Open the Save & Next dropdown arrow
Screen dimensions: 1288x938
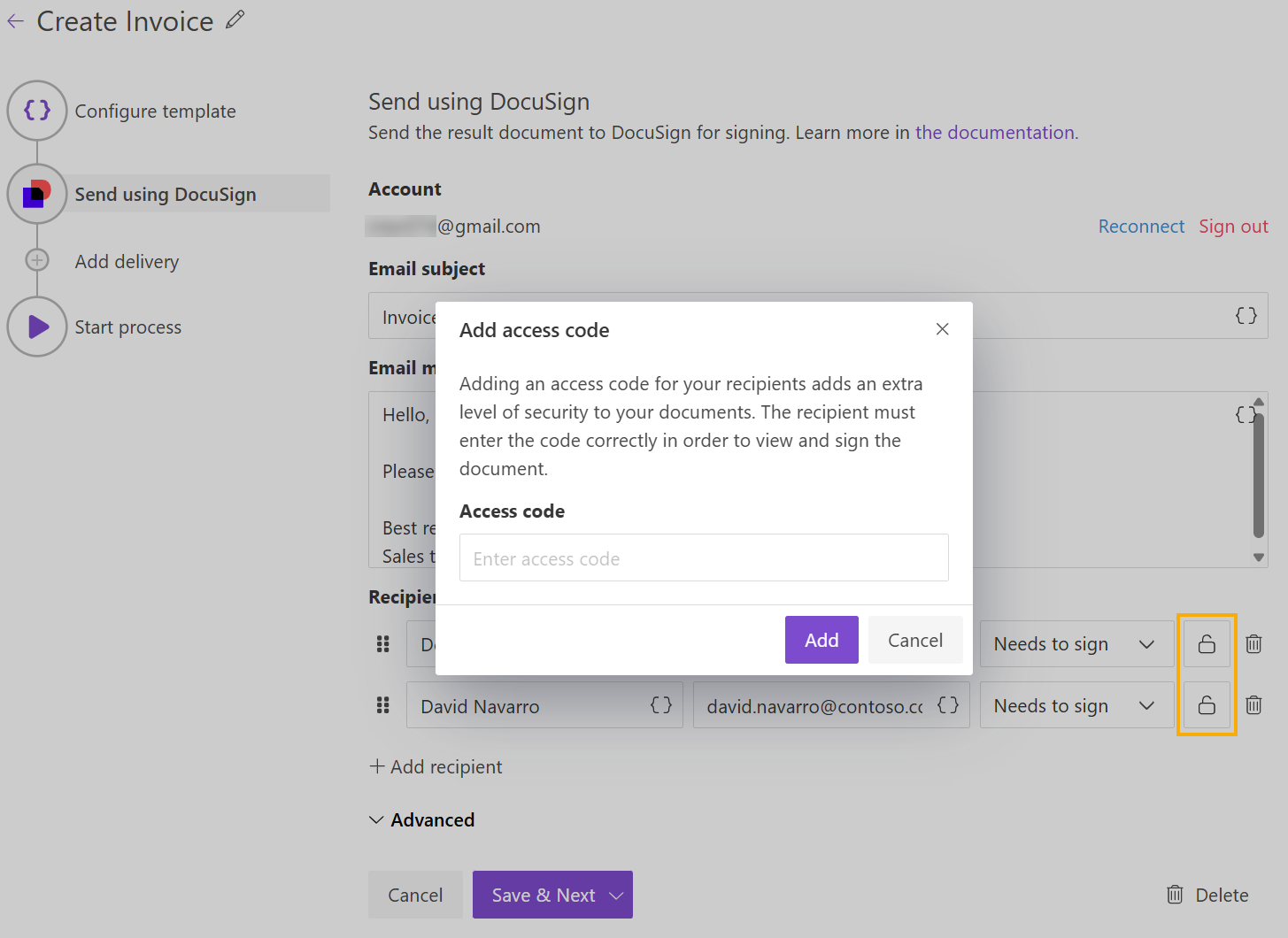(x=617, y=896)
